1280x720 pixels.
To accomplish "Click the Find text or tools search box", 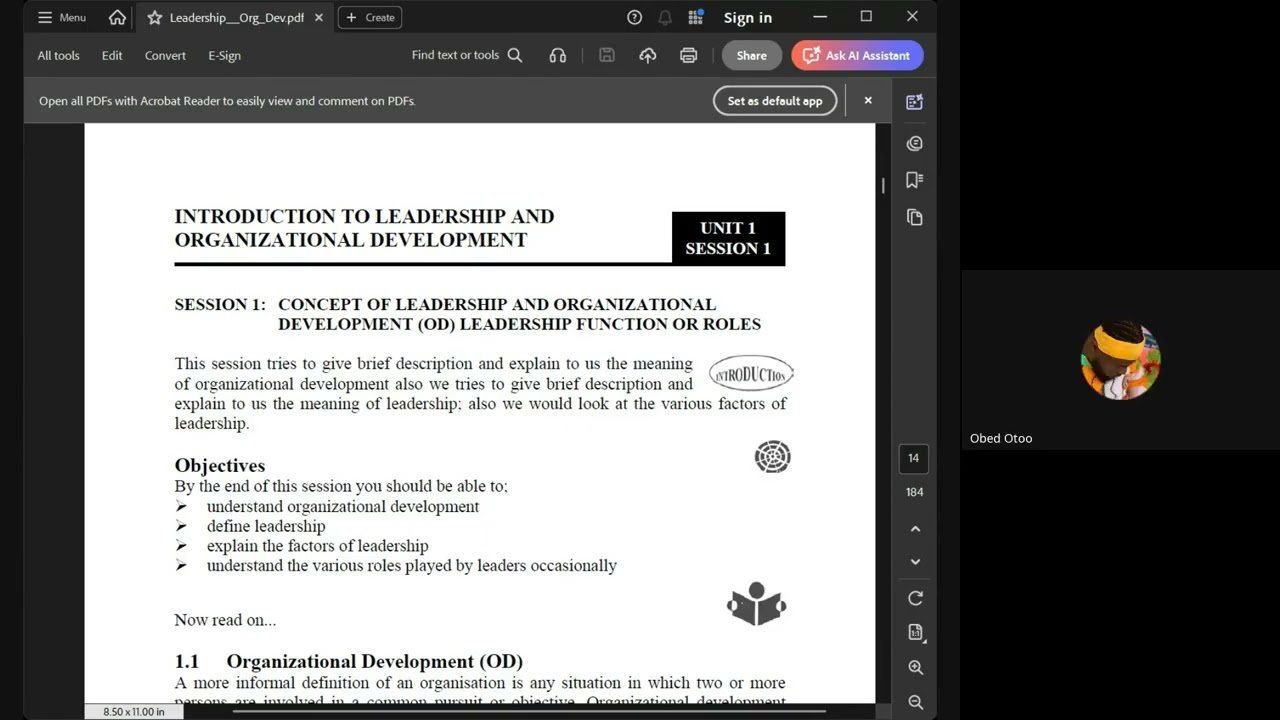I will click(x=467, y=55).
